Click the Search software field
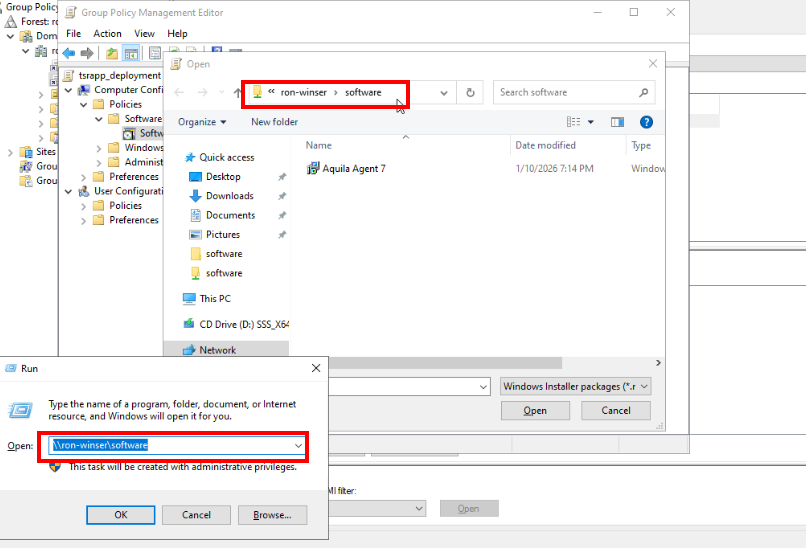The width and height of the screenshot is (806, 548). (x=565, y=92)
